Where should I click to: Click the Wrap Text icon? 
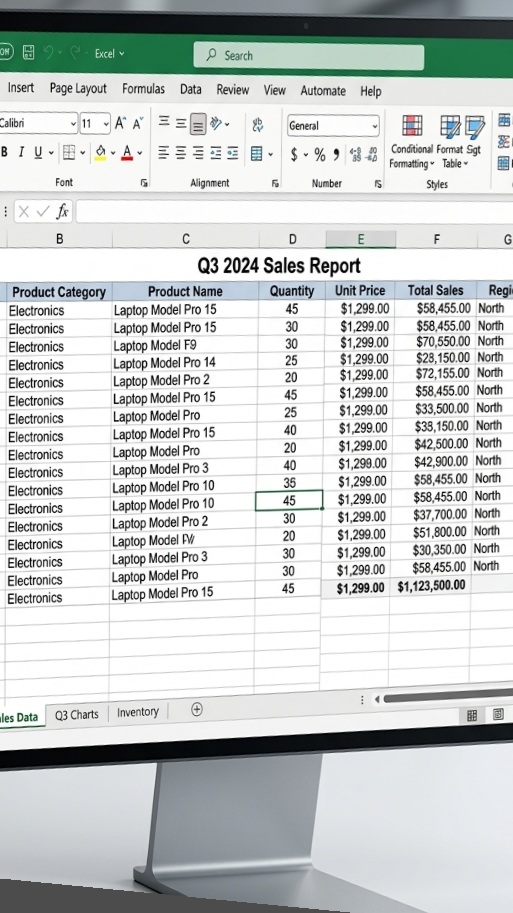tap(257, 125)
